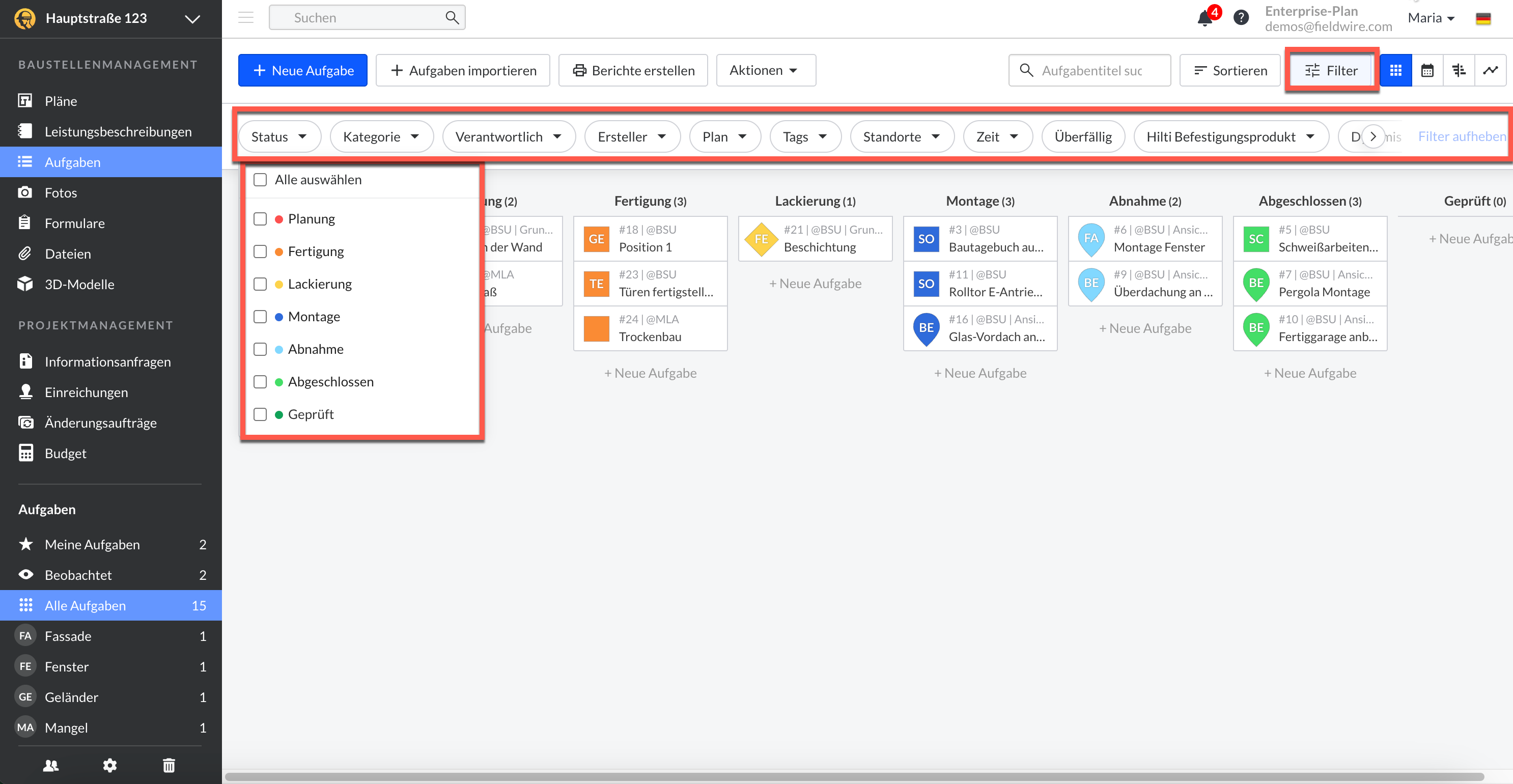Click the Neue Aufgabe blue button
The height and width of the screenshot is (784, 1513).
point(302,70)
